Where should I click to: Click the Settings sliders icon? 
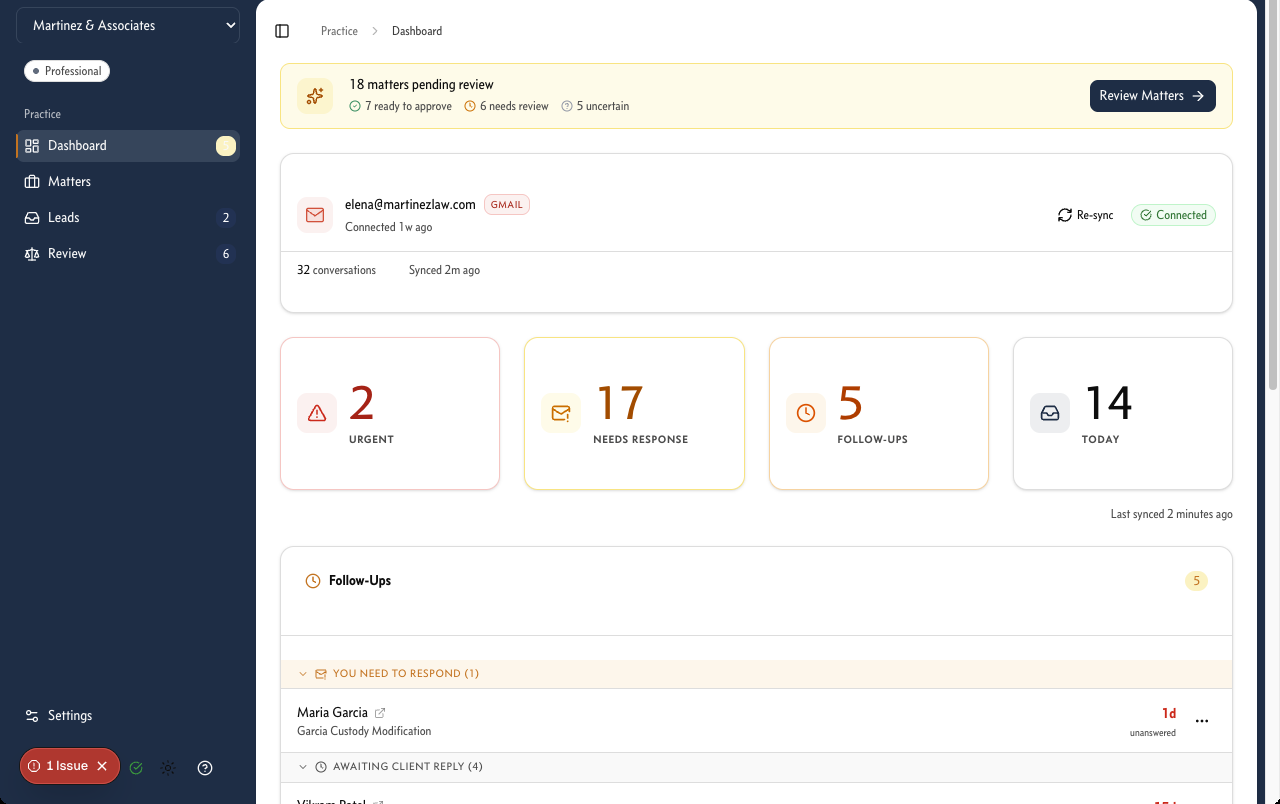click(x=32, y=715)
